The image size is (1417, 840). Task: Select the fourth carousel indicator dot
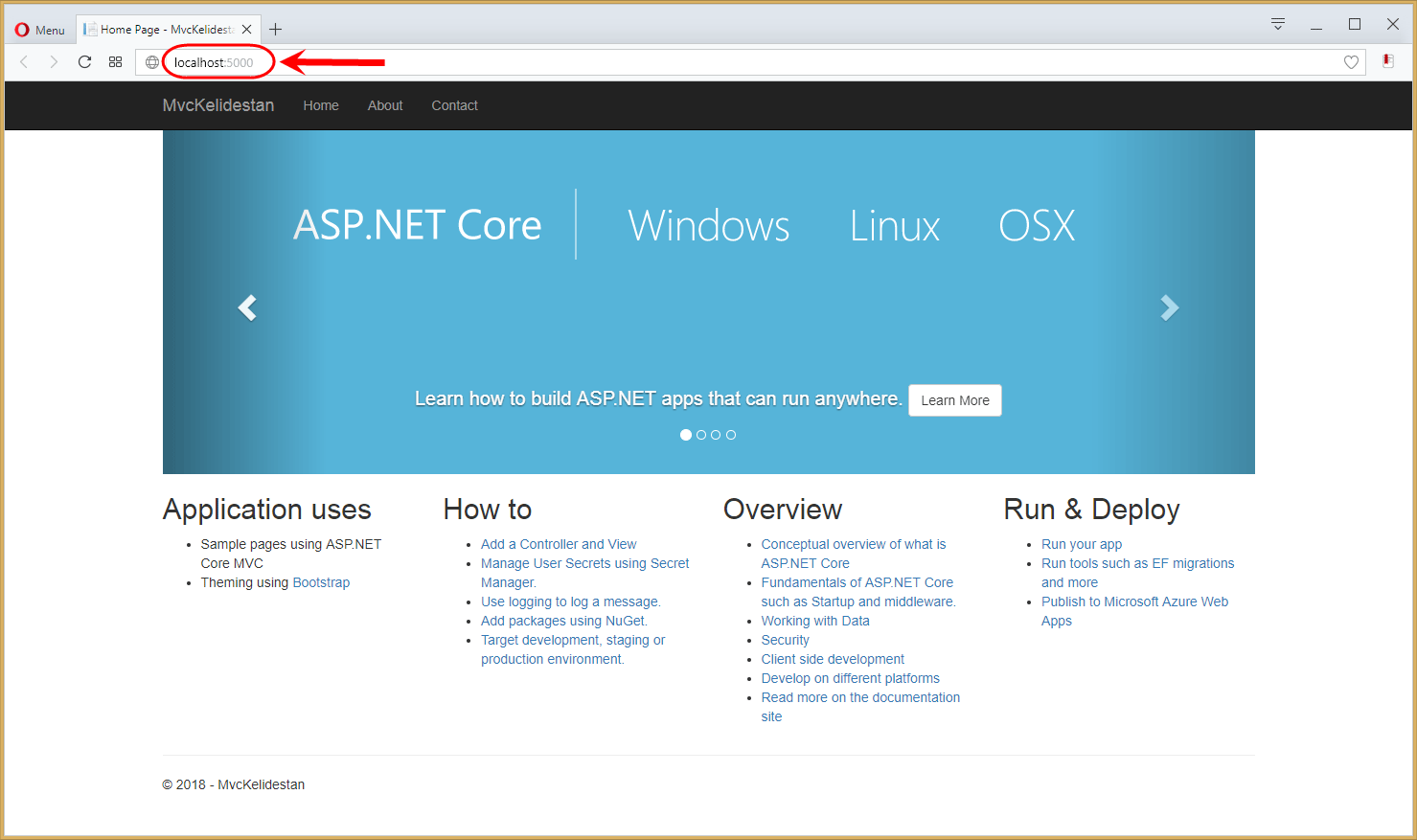click(x=731, y=435)
